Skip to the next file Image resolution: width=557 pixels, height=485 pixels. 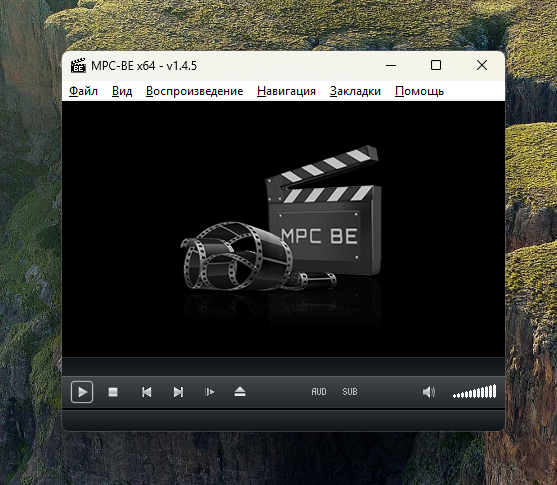[x=178, y=392]
